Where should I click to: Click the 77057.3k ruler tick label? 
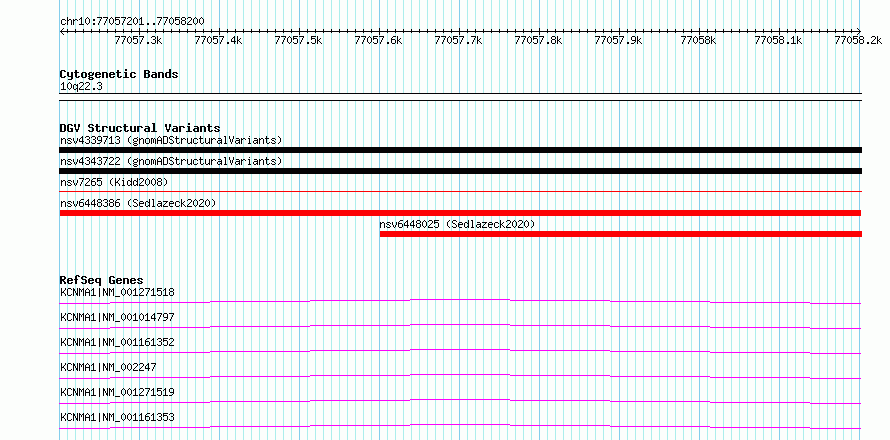coord(138,40)
